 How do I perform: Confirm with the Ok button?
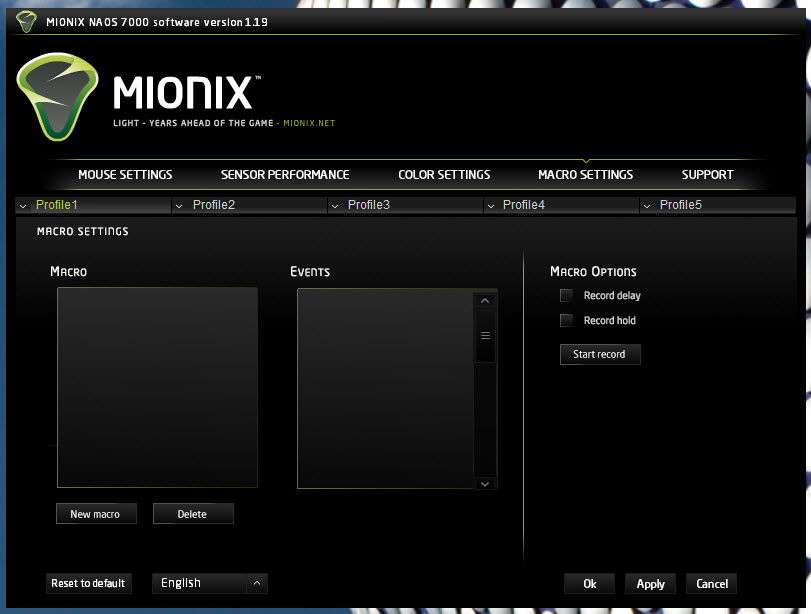click(x=590, y=583)
